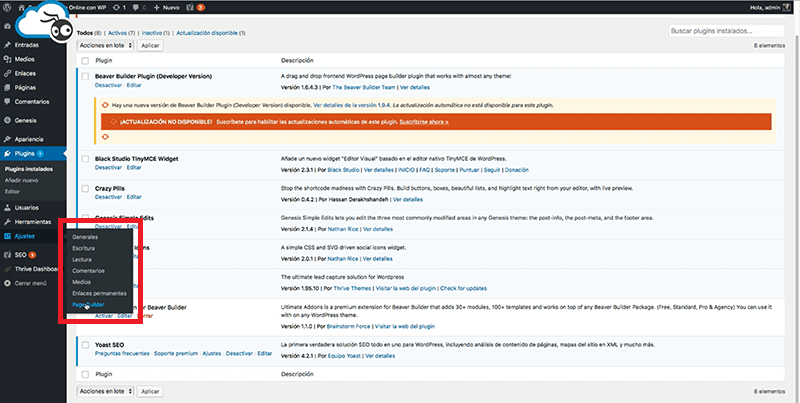This screenshot has width=800, height=403.
Task: Open Usuarios person icon in sidebar
Action: (x=7, y=208)
